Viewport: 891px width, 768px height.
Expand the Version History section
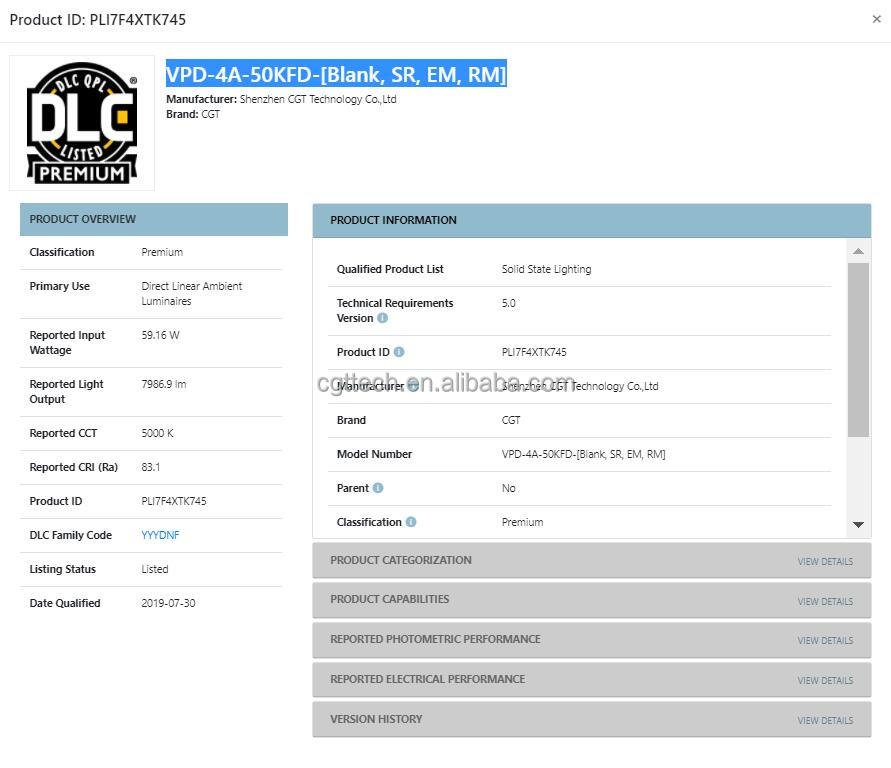click(x=592, y=719)
